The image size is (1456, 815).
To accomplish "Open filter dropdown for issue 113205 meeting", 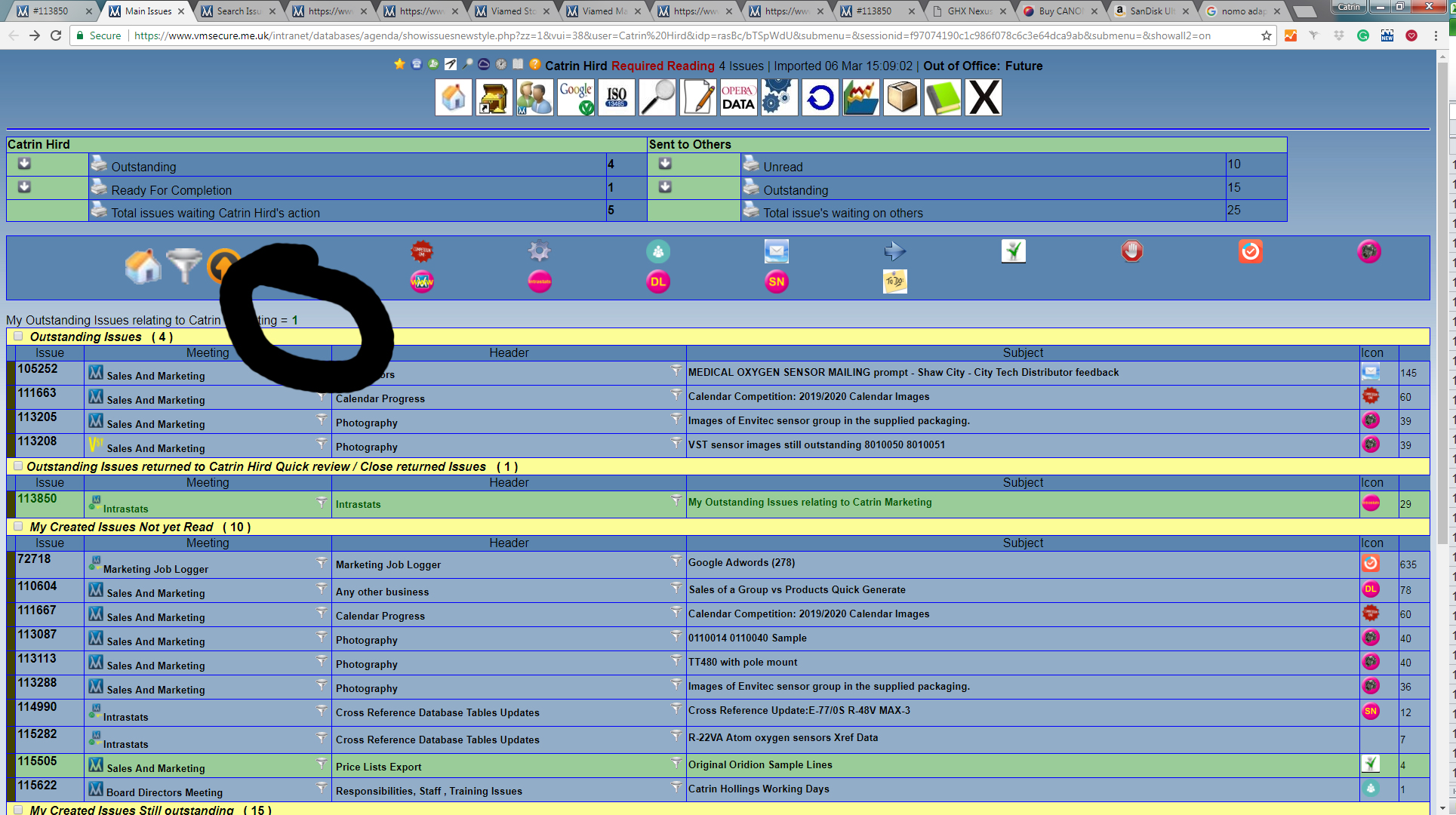I will tap(322, 419).
